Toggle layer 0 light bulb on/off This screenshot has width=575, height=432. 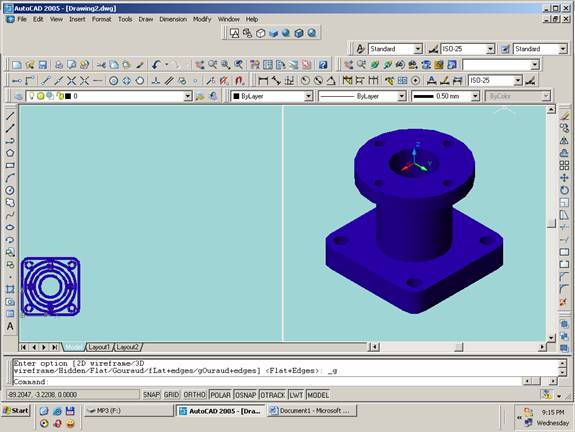coord(32,96)
